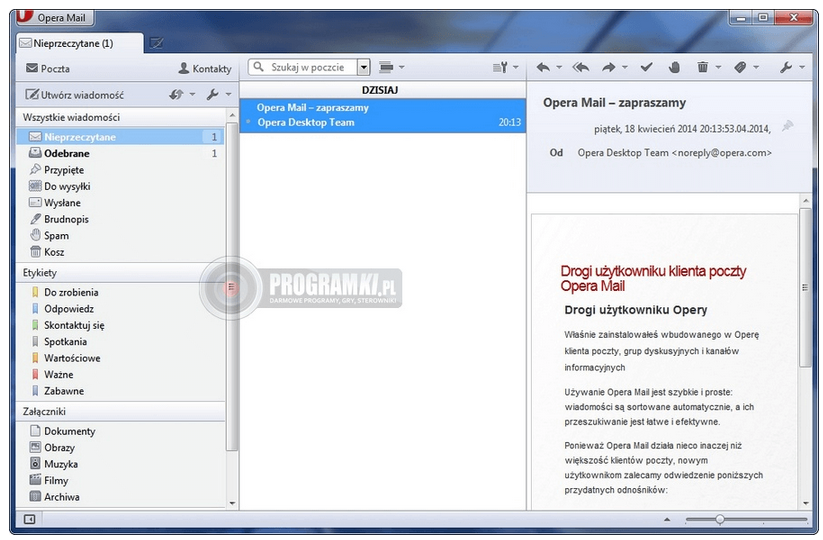This screenshot has width=823, height=540.
Task: Delete message with trash can icon
Action: tap(702, 67)
